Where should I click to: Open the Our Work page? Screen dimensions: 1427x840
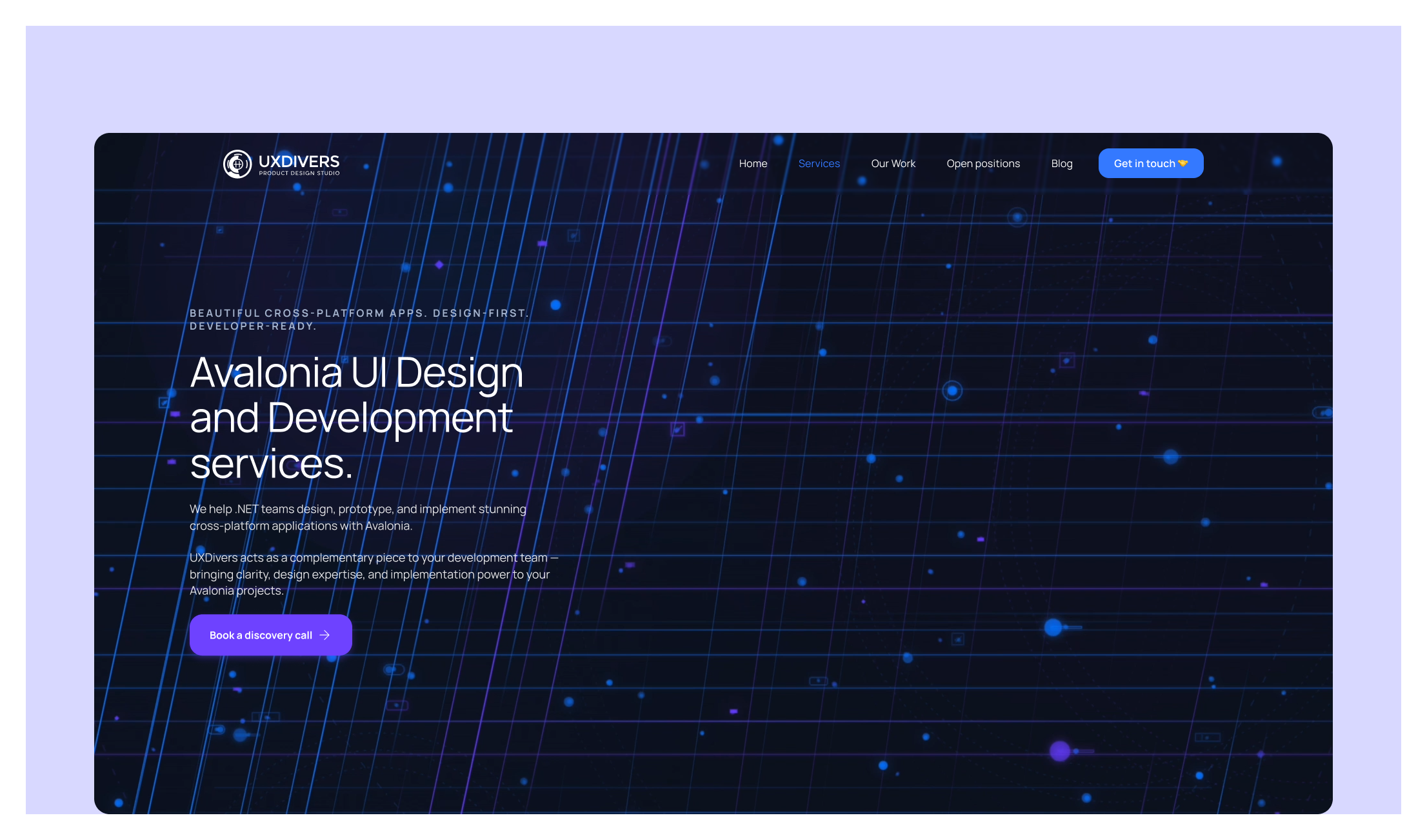(x=893, y=163)
